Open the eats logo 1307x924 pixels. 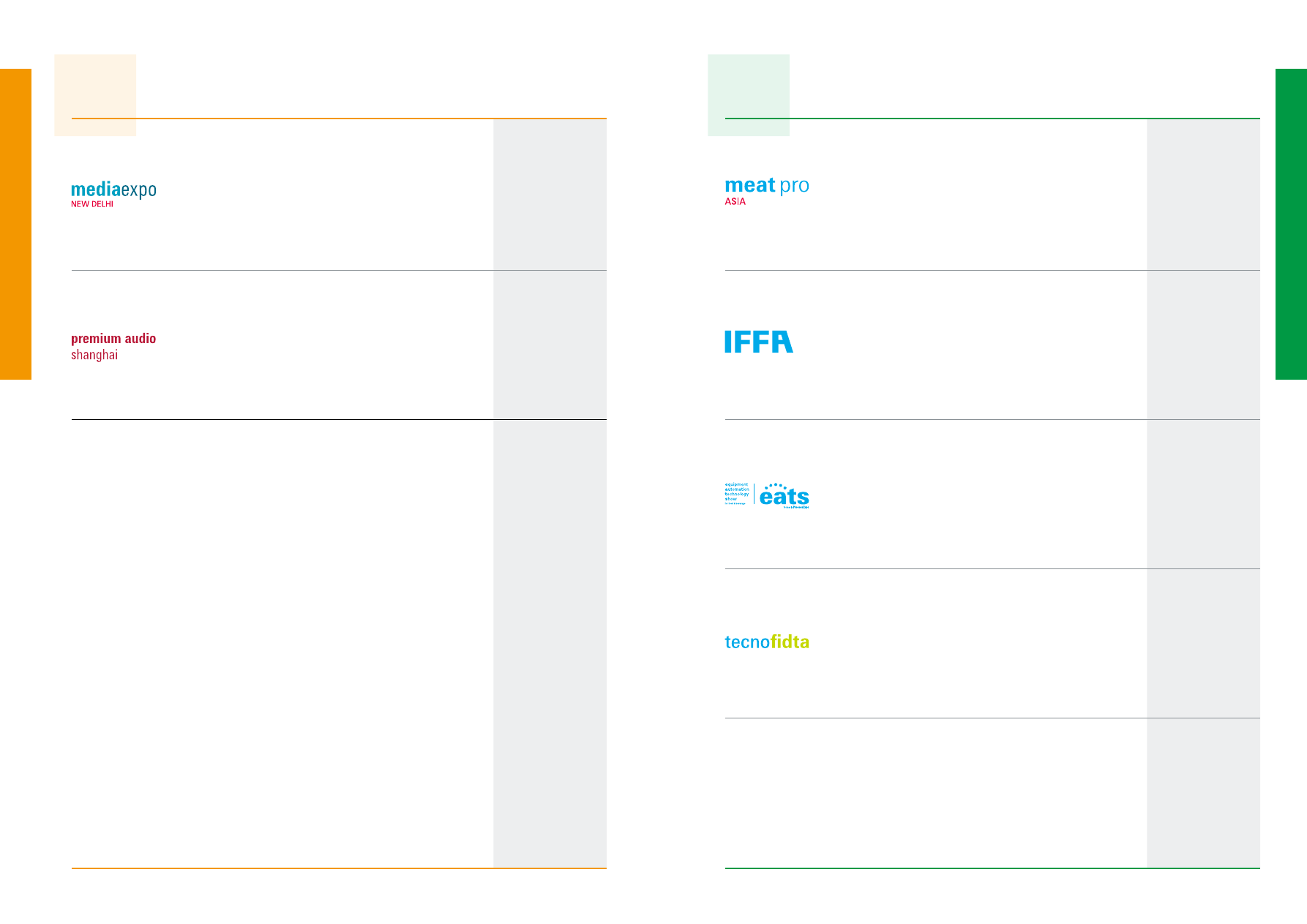[x=784, y=496]
